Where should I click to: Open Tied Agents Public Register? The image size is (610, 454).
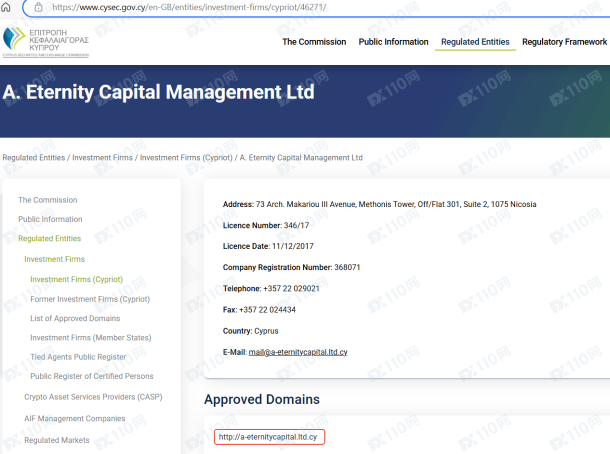(78, 357)
